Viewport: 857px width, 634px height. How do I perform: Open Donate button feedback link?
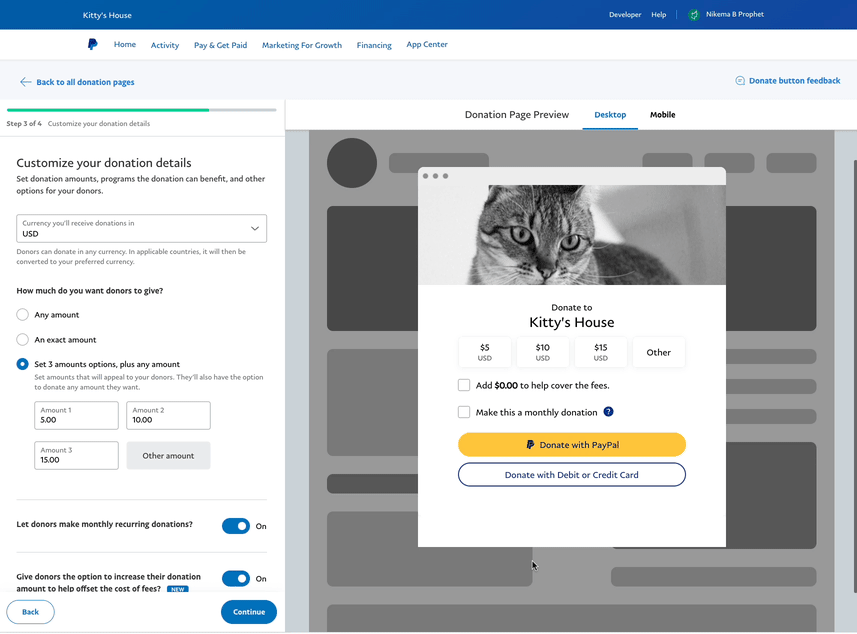(794, 80)
